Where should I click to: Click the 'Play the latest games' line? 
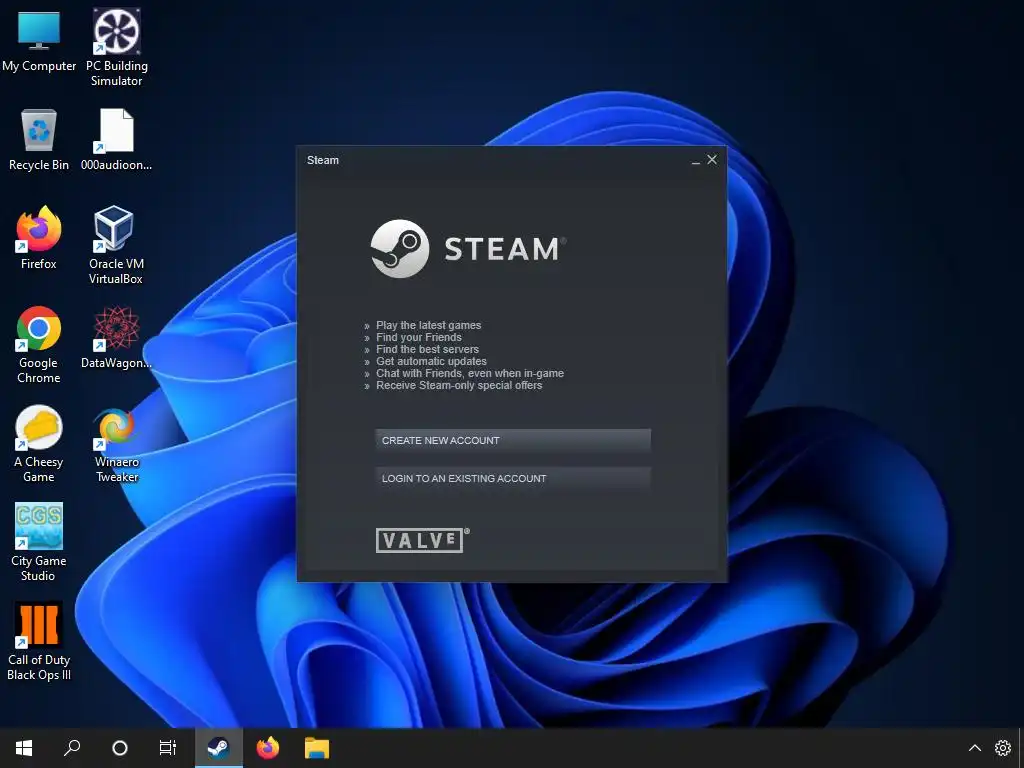click(428, 325)
